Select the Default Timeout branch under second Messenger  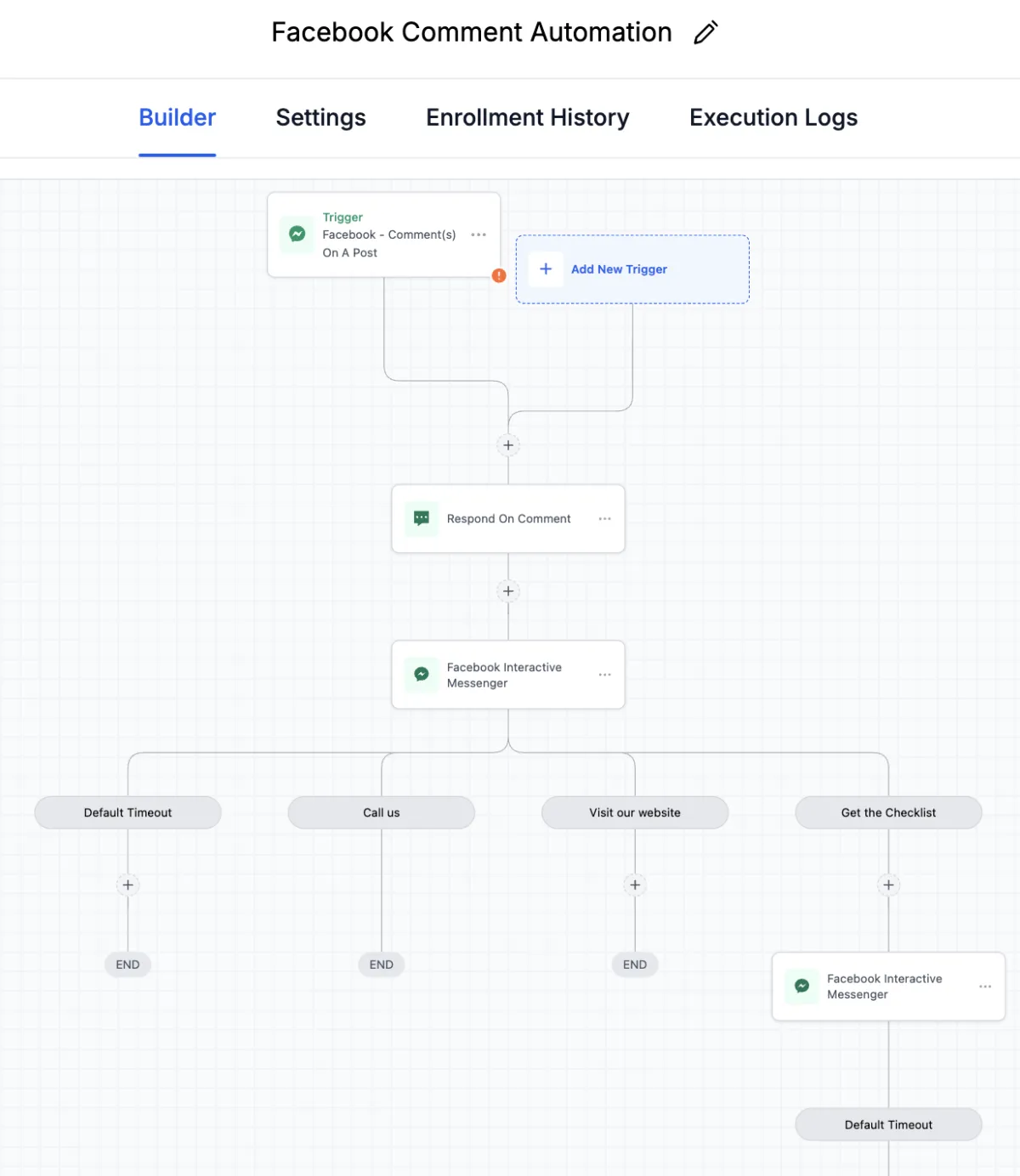click(888, 1124)
